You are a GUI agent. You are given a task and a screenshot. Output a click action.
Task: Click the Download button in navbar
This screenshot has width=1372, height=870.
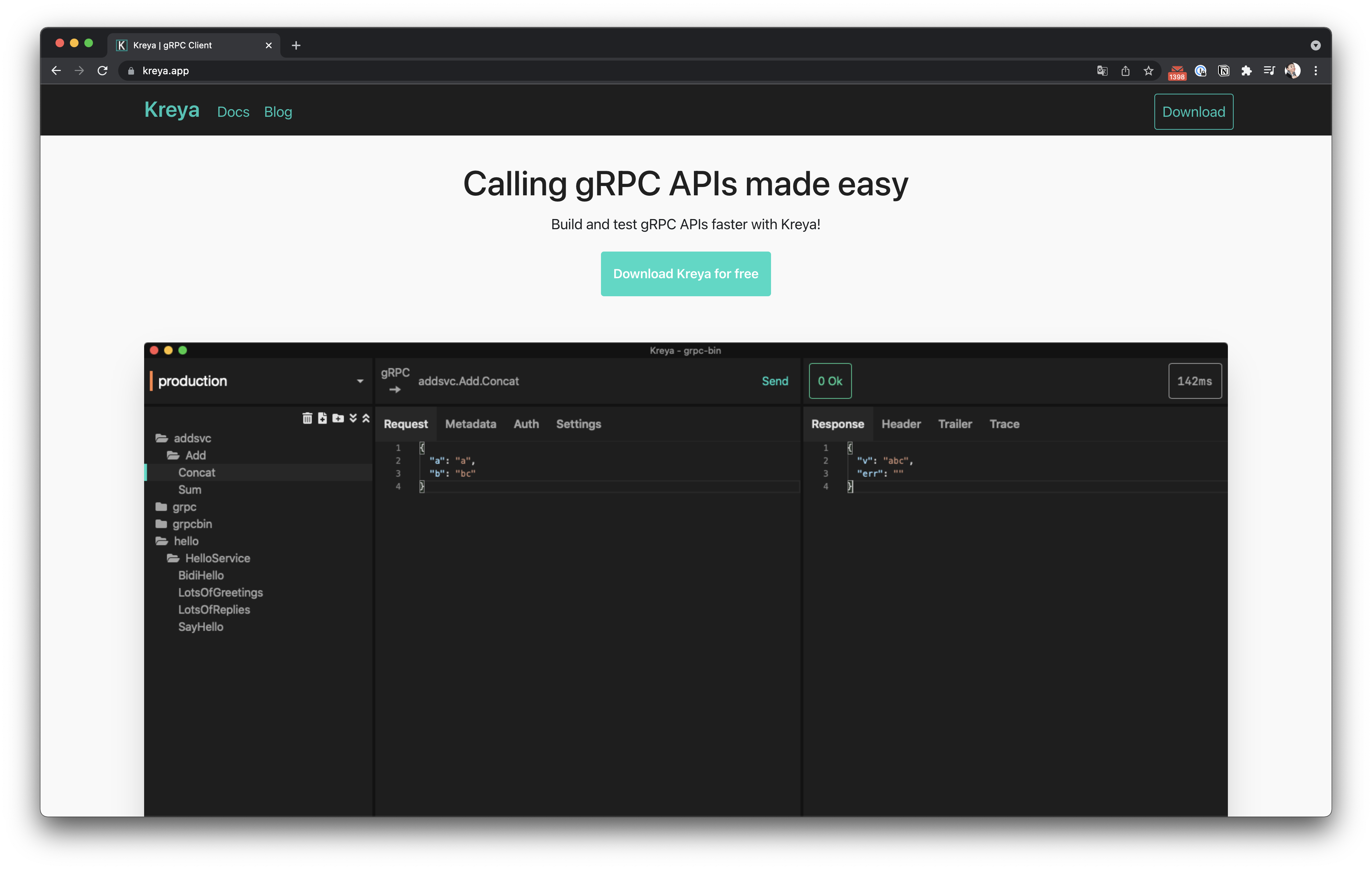[1194, 112]
